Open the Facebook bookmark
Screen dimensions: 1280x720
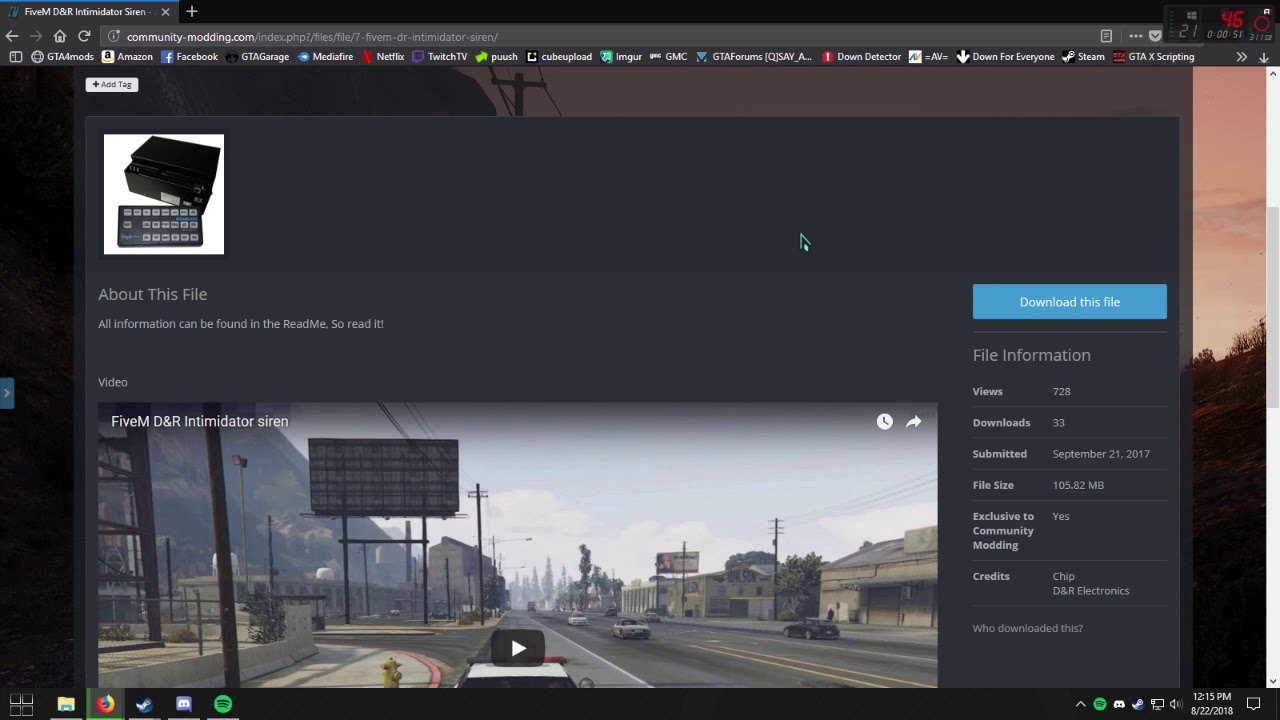click(189, 57)
